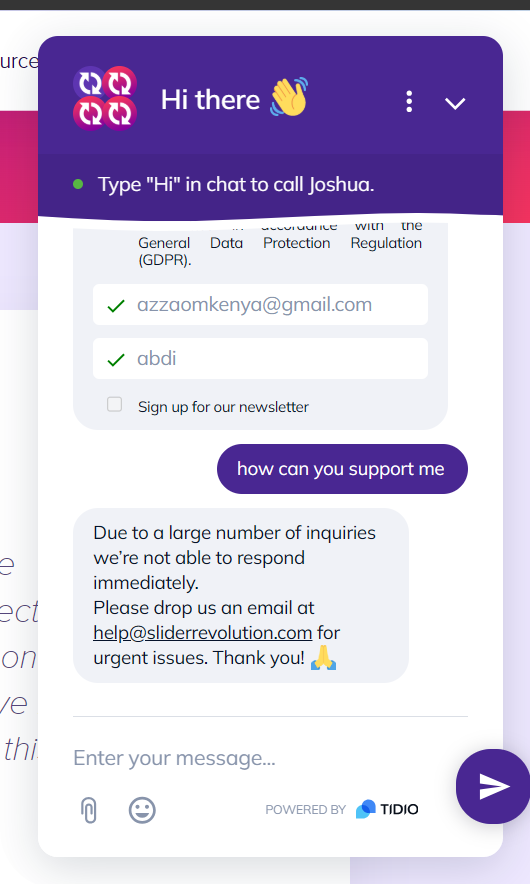The width and height of the screenshot is (530, 884).
Task: Open the emoji picker smiley icon
Action: pos(142,810)
